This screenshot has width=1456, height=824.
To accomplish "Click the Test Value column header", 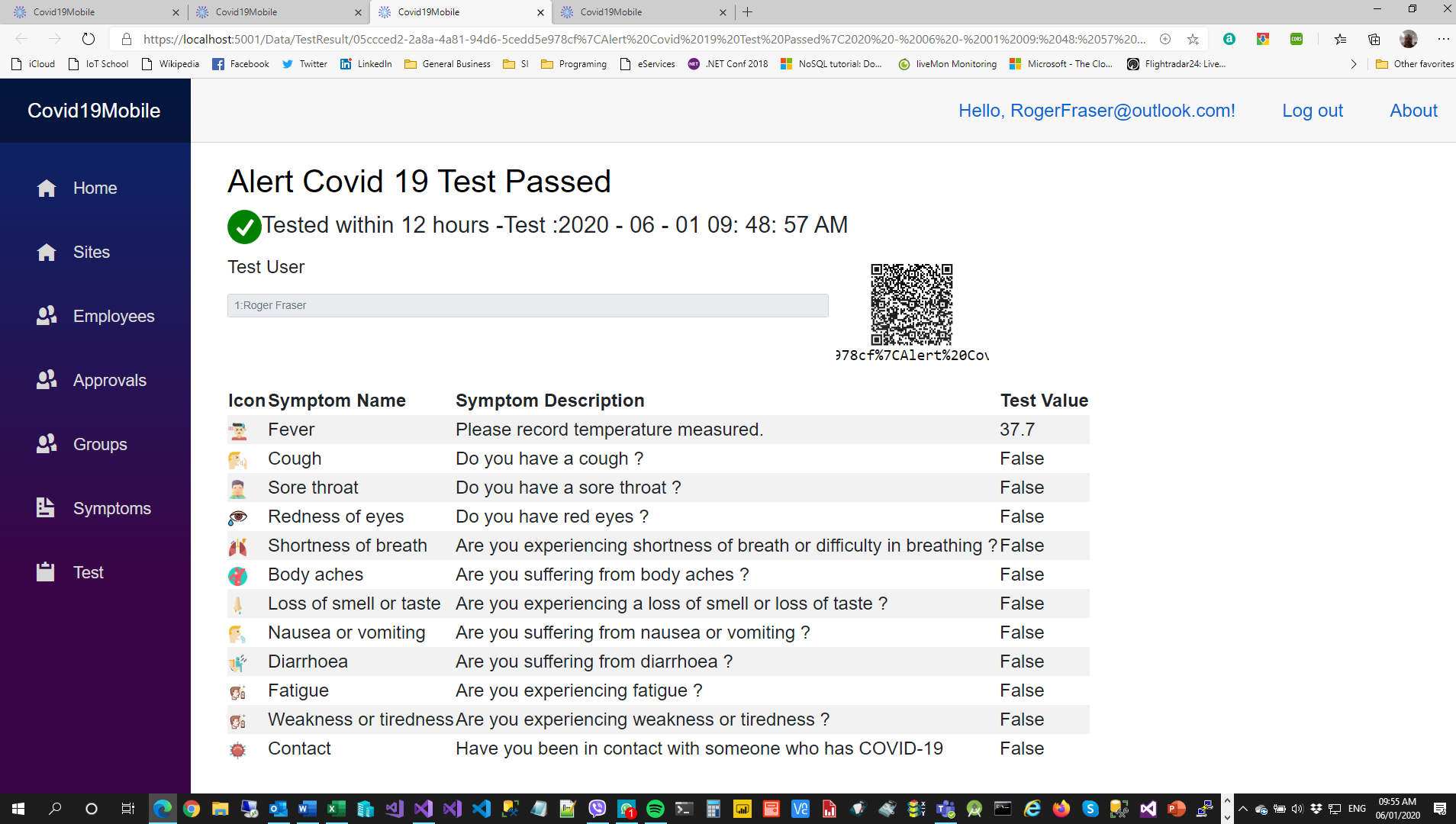I will (x=1044, y=401).
